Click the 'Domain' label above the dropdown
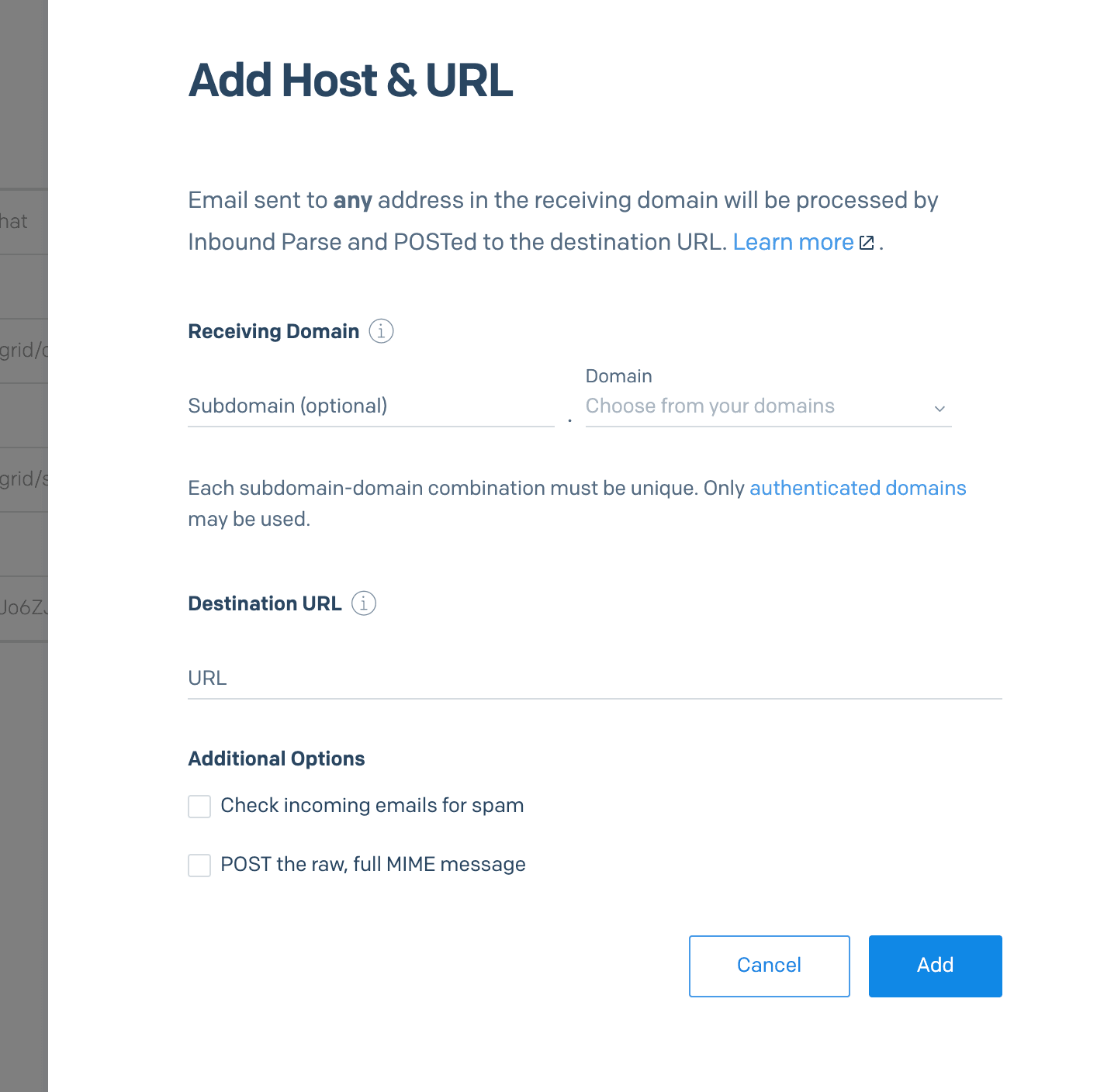Image resolution: width=1097 pixels, height=1092 pixels. 618,376
